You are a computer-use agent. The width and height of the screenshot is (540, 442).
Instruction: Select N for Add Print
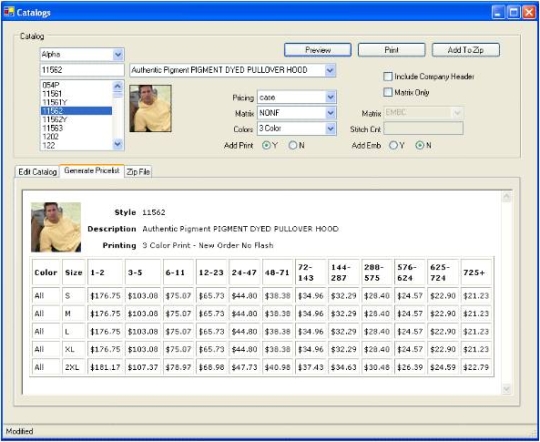click(x=293, y=145)
